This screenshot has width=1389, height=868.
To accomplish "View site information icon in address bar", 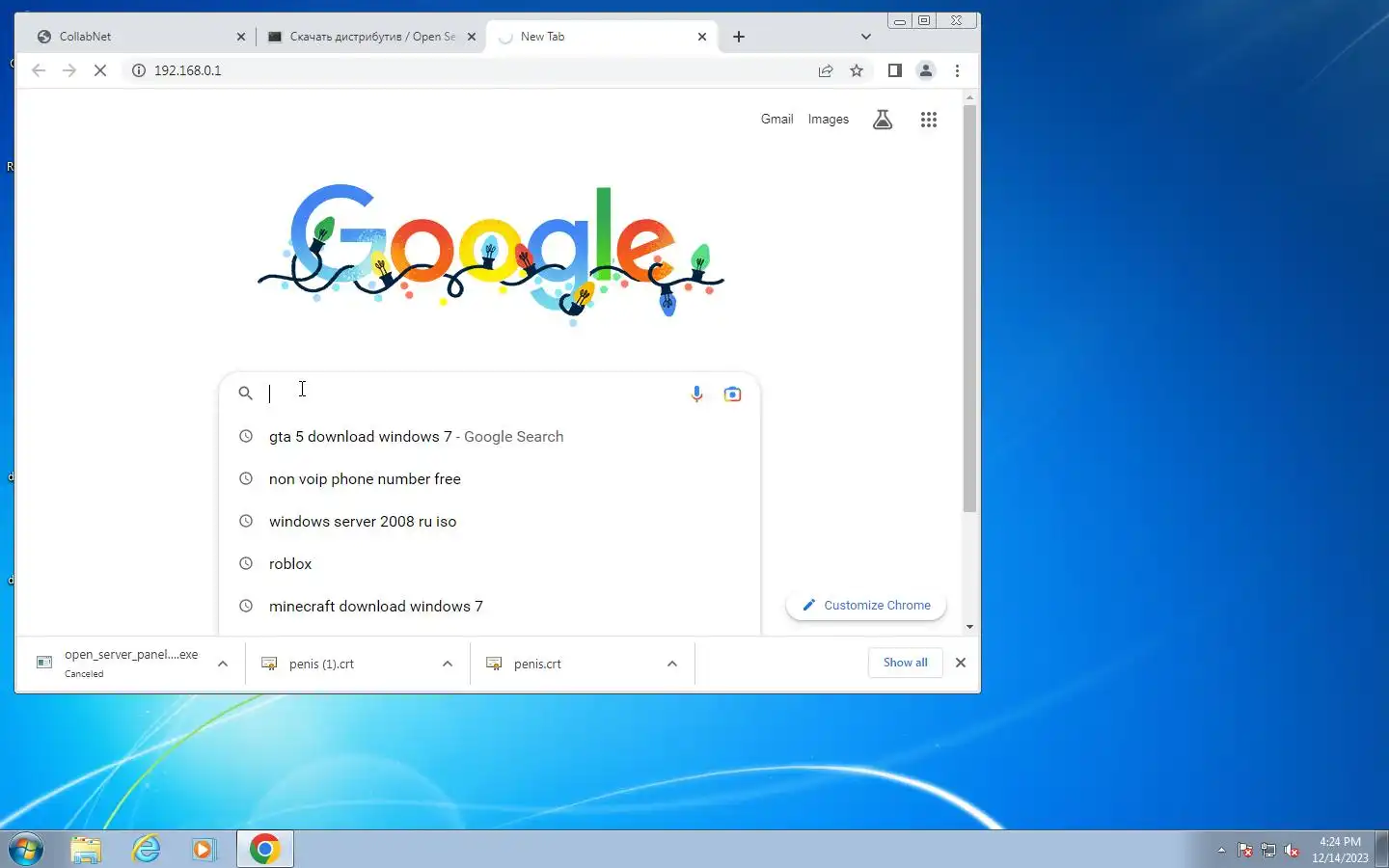I will pyautogui.click(x=139, y=70).
